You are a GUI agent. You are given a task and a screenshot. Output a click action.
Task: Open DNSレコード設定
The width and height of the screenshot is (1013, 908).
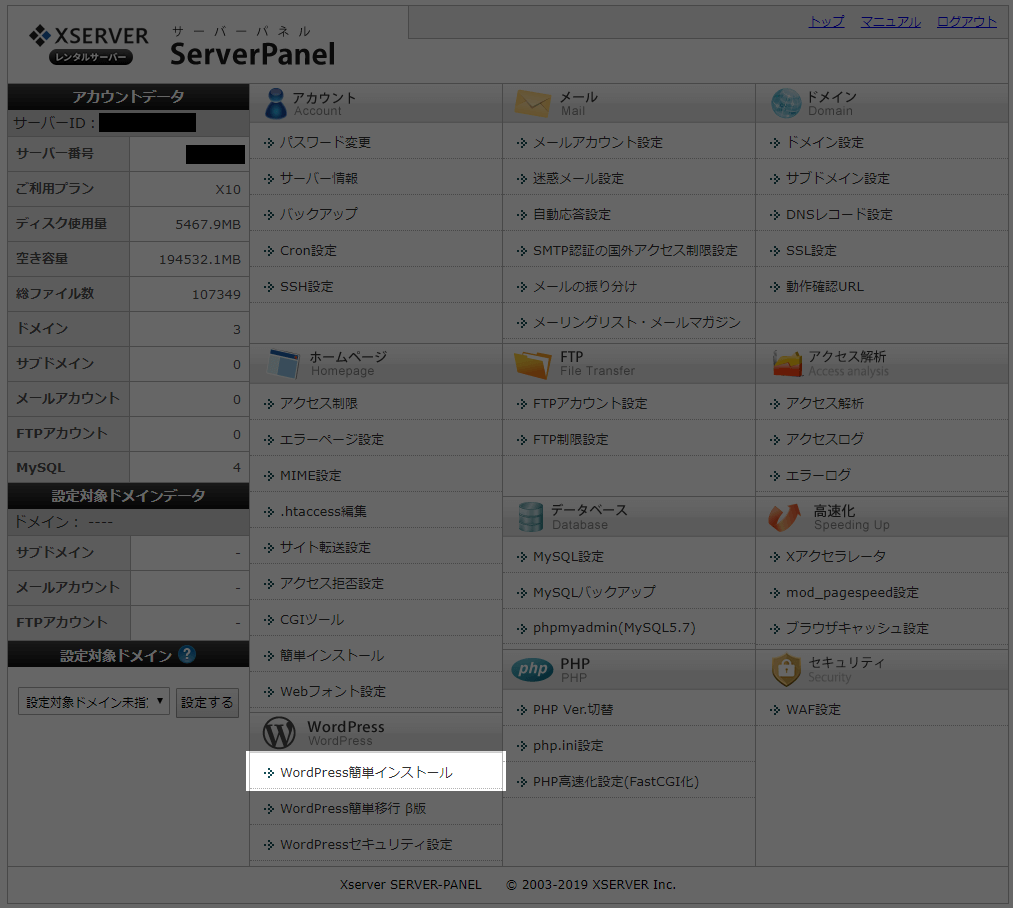pyautogui.click(x=839, y=214)
